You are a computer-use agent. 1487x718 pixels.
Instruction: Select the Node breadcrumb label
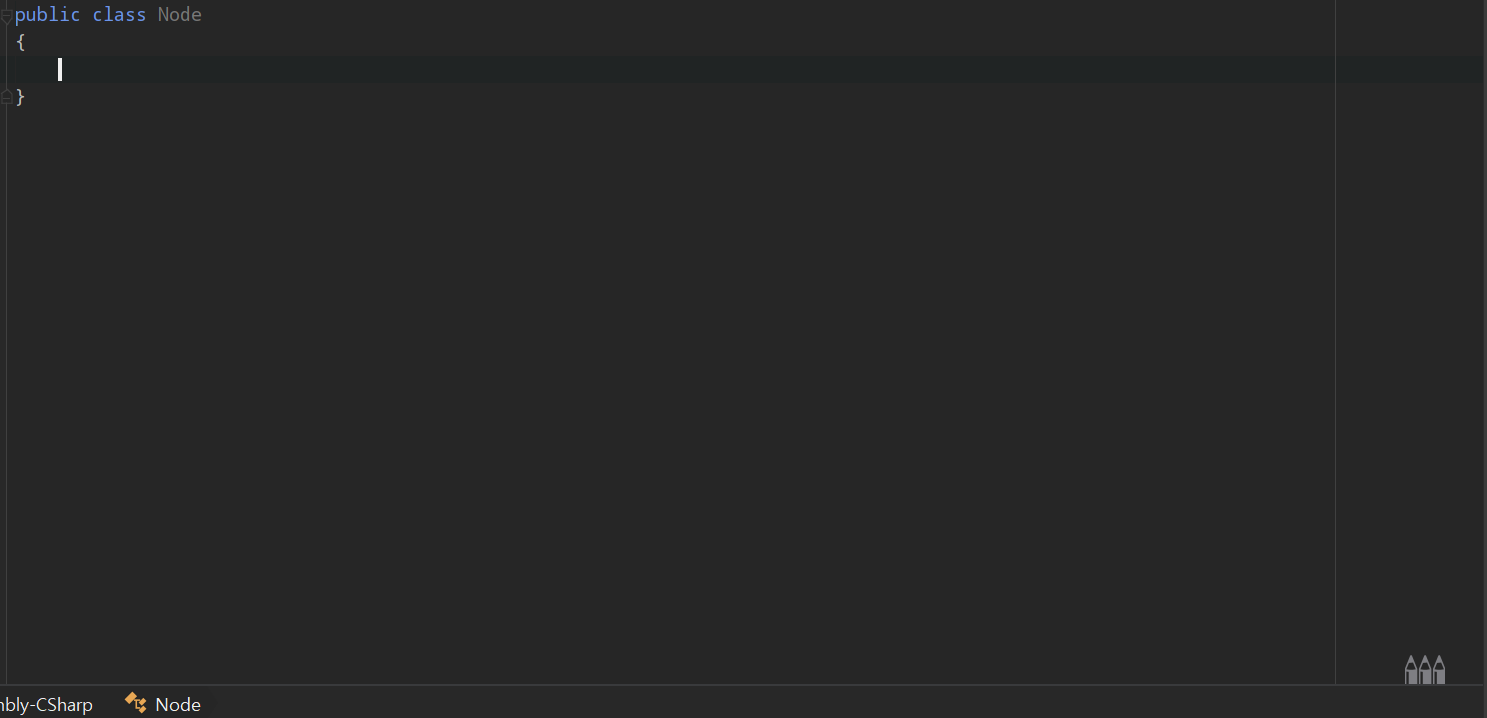pyautogui.click(x=178, y=704)
